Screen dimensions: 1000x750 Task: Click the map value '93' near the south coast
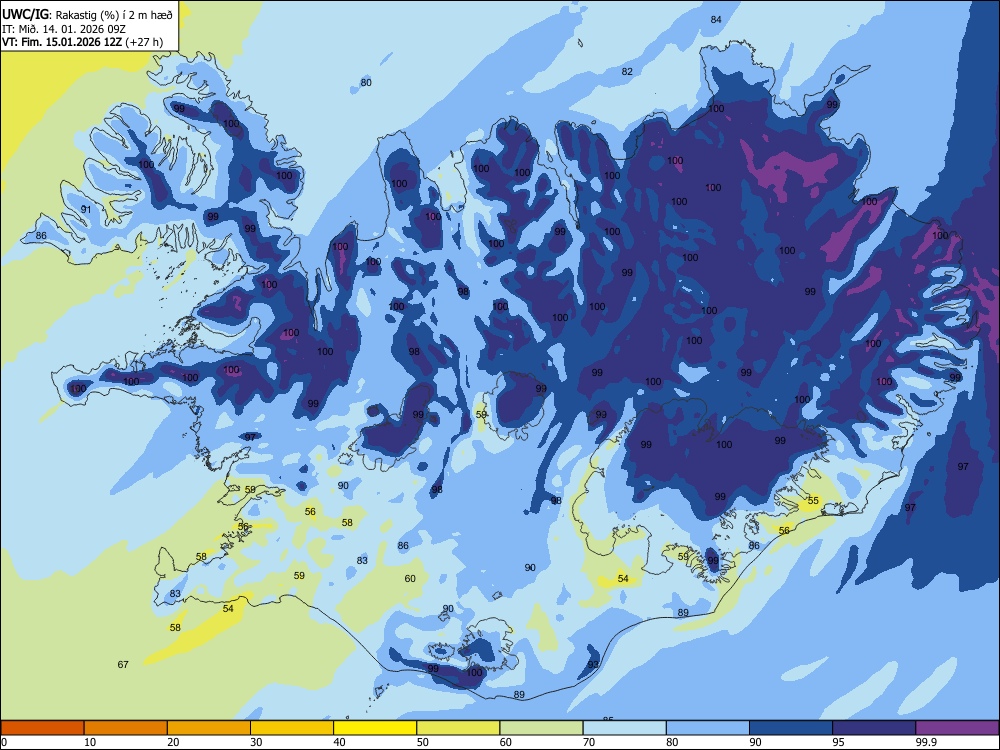593,665
